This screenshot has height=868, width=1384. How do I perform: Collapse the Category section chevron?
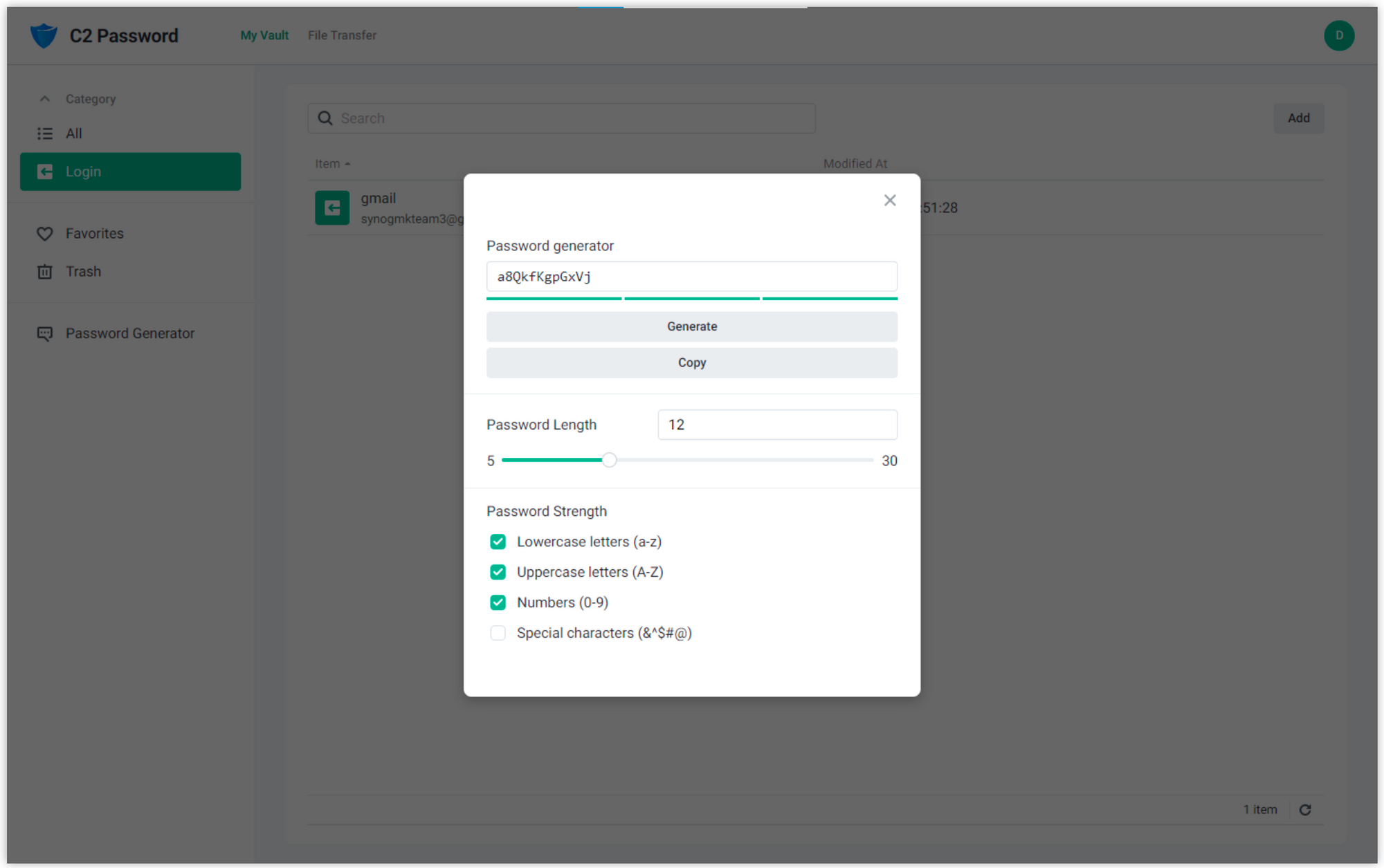[45, 99]
